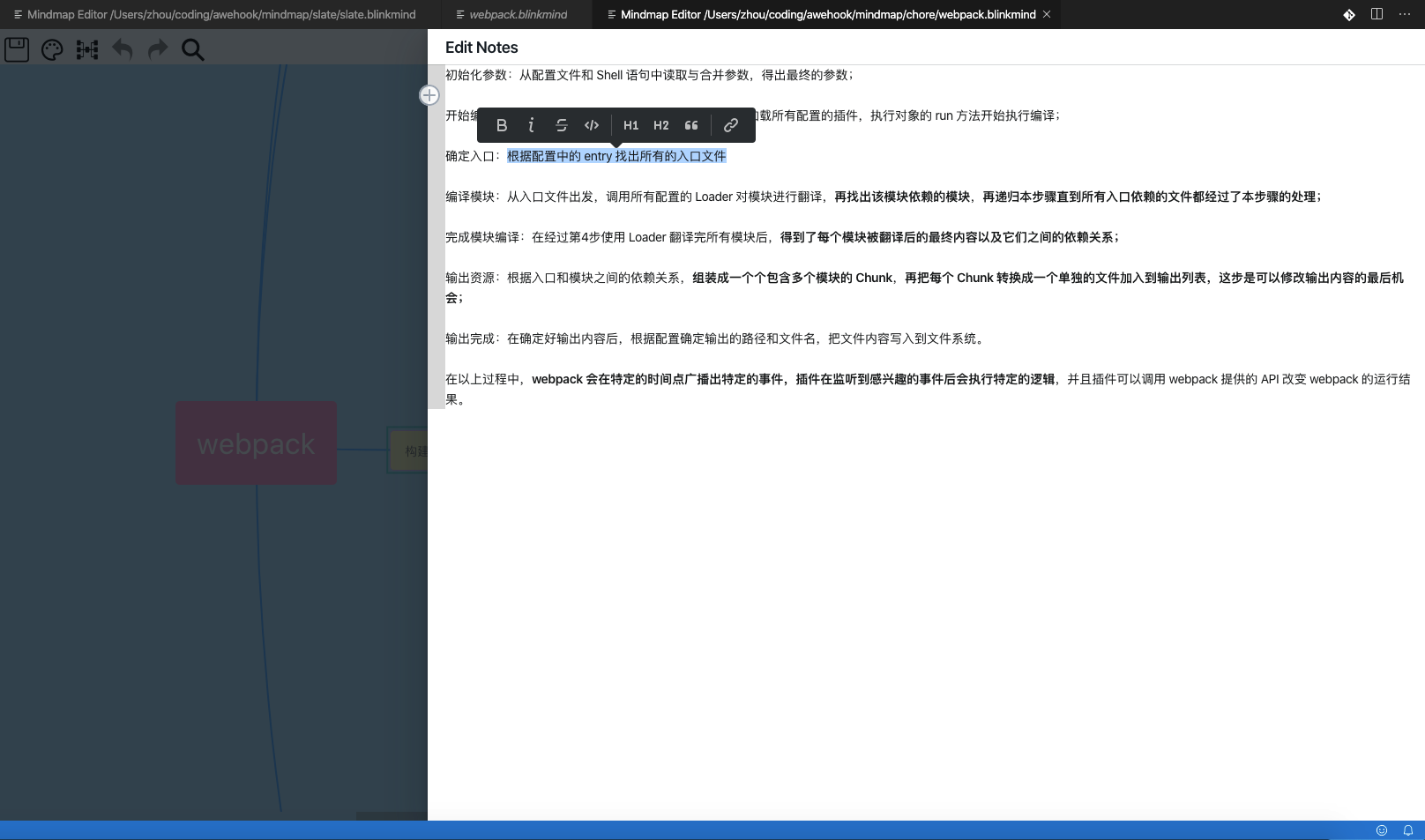Open the mindmap search tool
This screenshot has height=840, width=1425.
[x=193, y=49]
